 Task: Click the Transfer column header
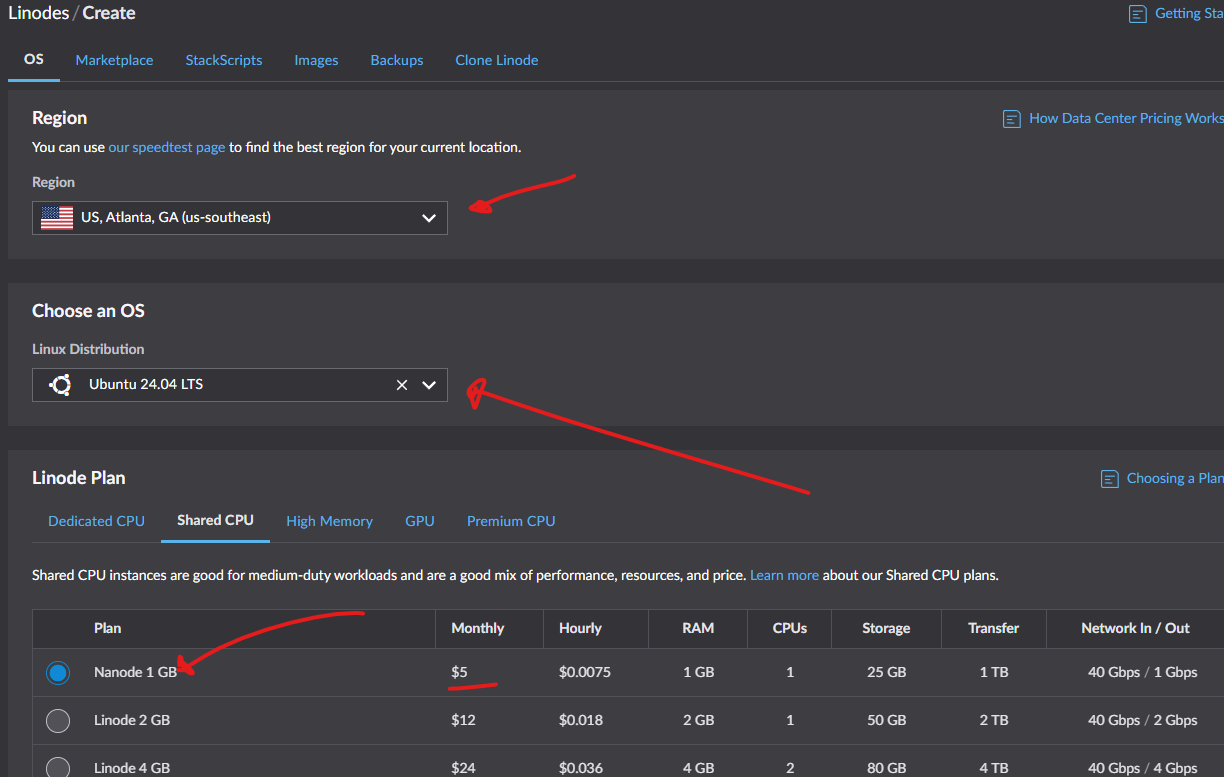coord(994,628)
